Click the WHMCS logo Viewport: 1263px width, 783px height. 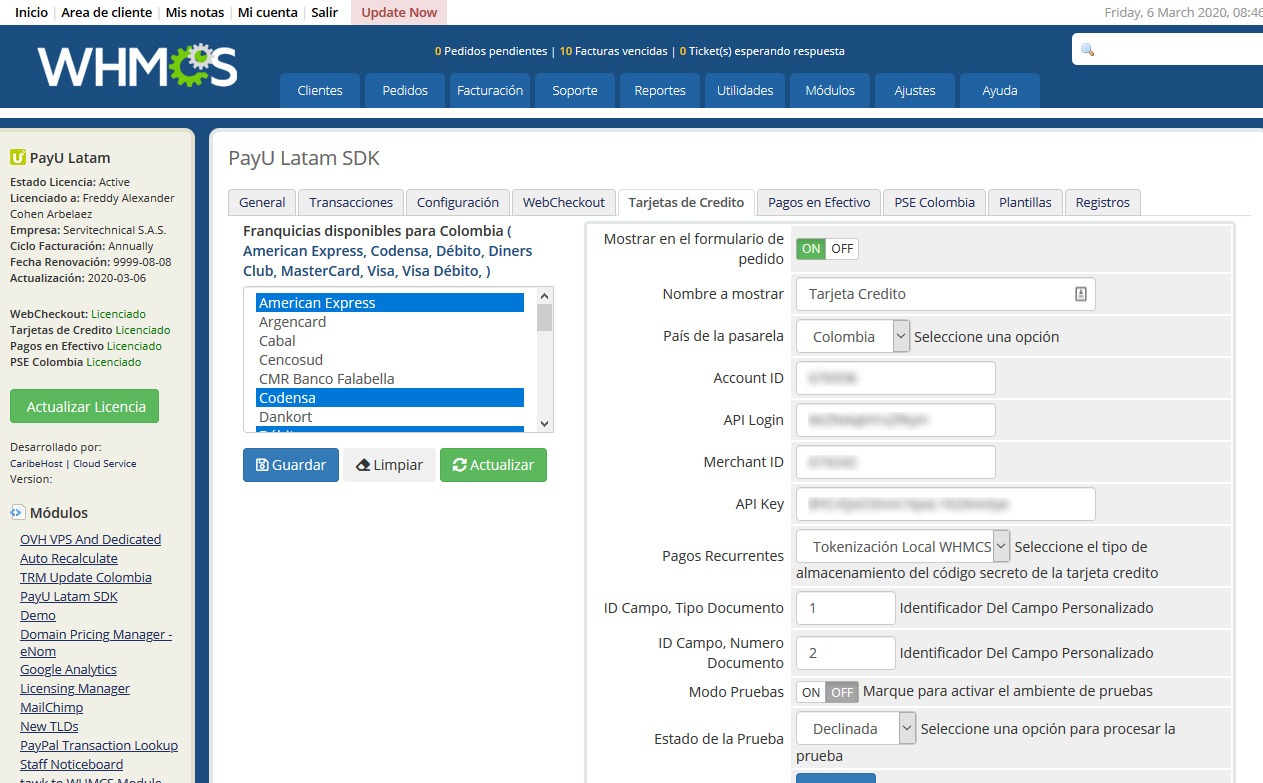point(138,66)
